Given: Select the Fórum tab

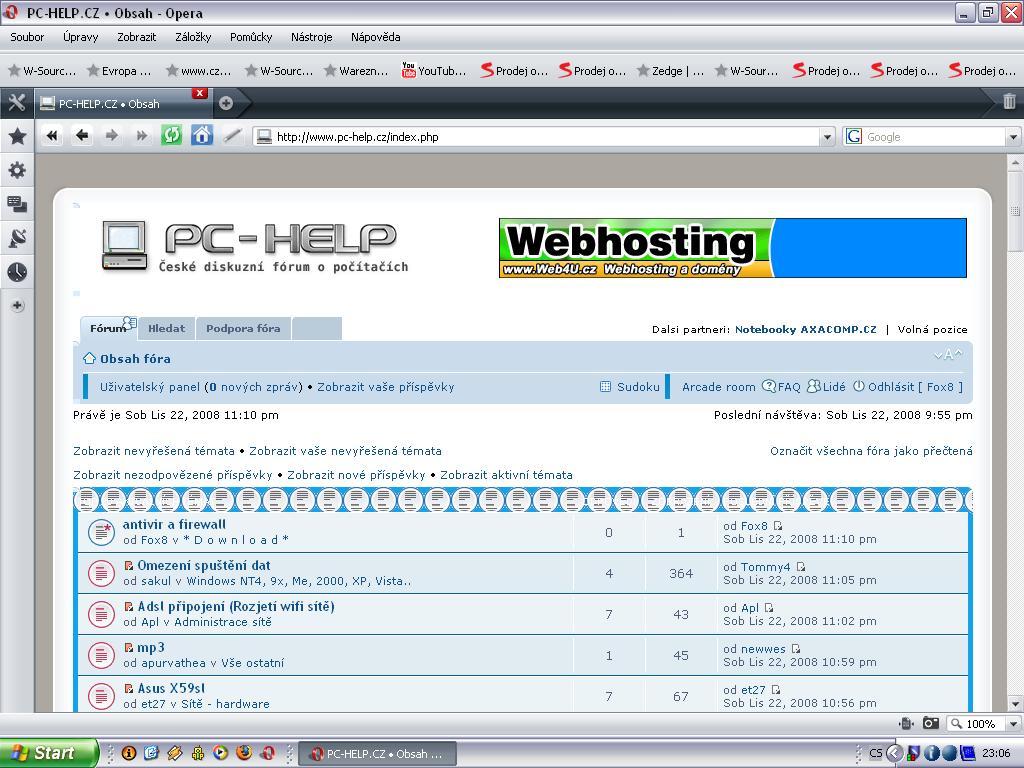Looking at the screenshot, I should (x=108, y=328).
